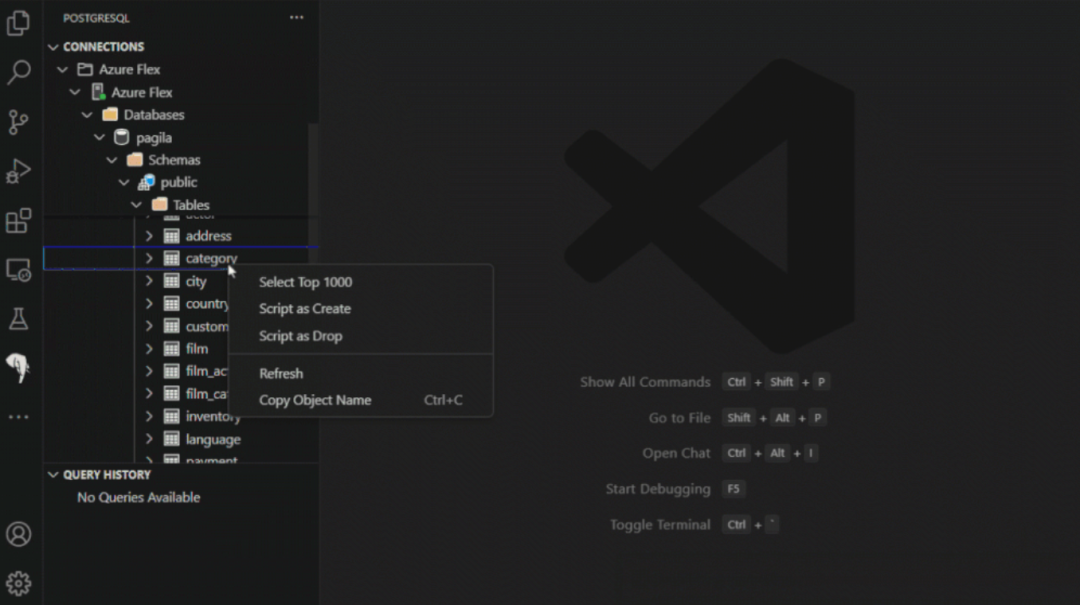Collapse the Tables folder
This screenshot has height=605, width=1080.
click(137, 205)
